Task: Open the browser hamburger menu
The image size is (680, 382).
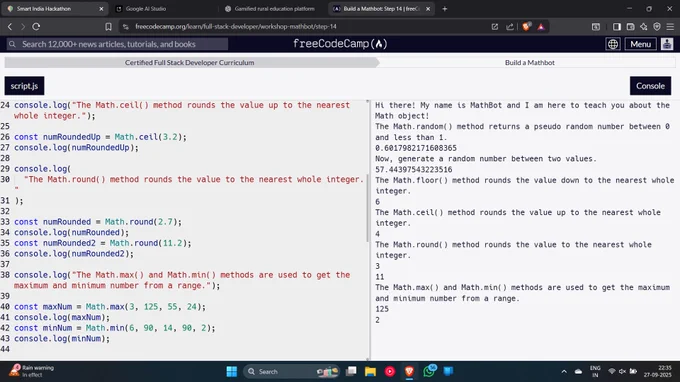Action: point(670,26)
